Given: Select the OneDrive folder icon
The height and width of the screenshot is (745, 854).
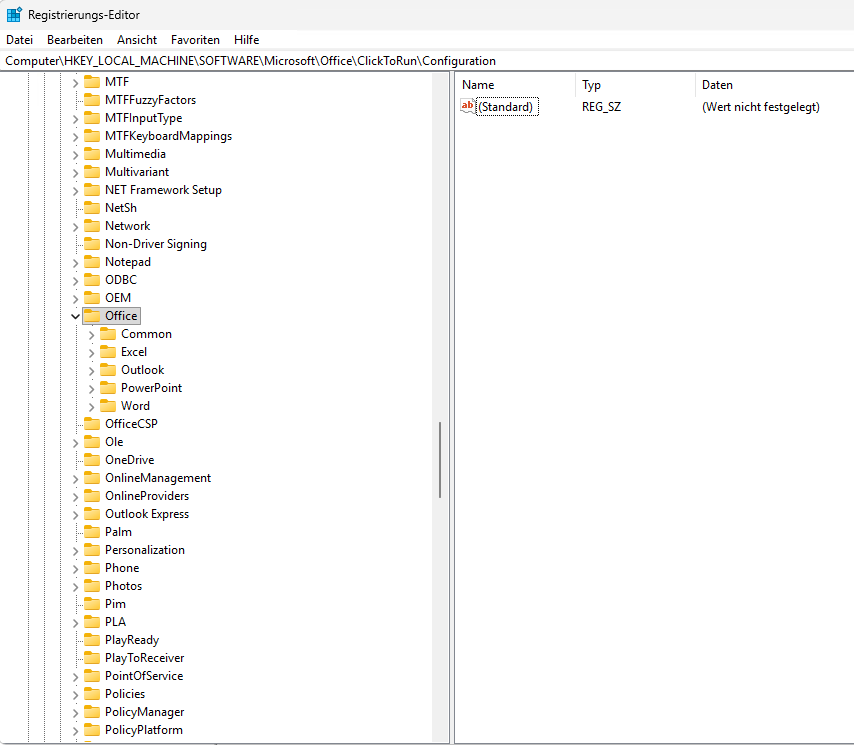Looking at the screenshot, I should pyautogui.click(x=92, y=459).
